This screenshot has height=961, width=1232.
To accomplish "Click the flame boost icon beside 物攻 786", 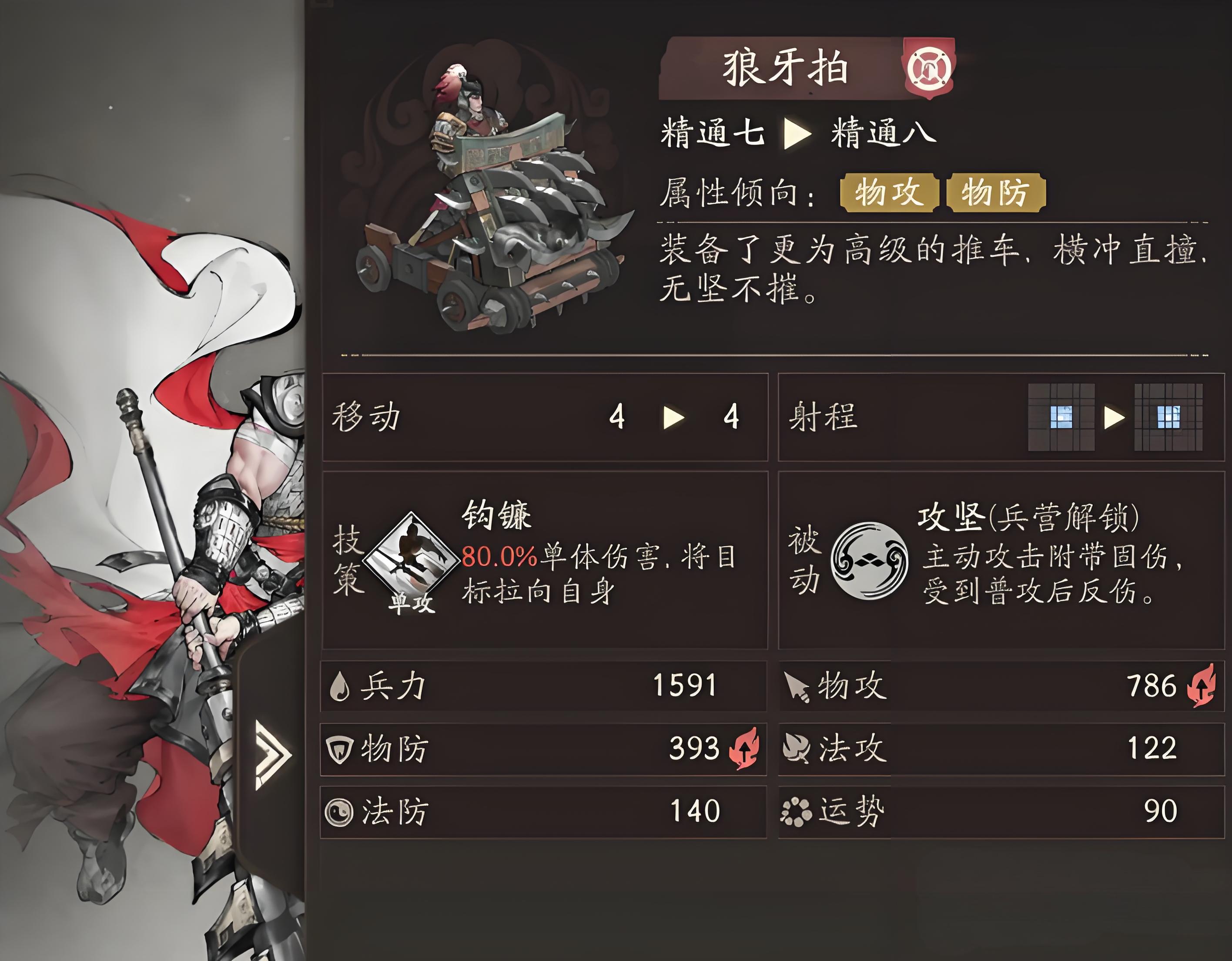I will tap(1200, 685).
